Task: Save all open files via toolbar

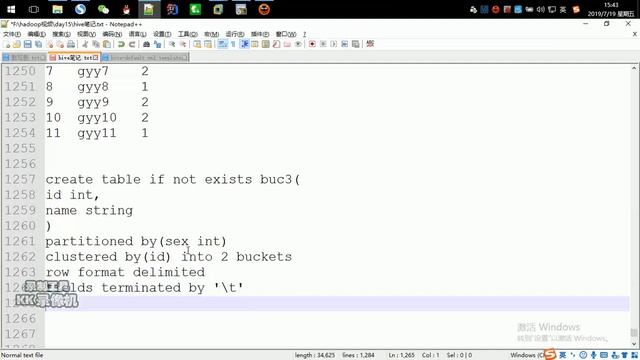Action: (38, 44)
